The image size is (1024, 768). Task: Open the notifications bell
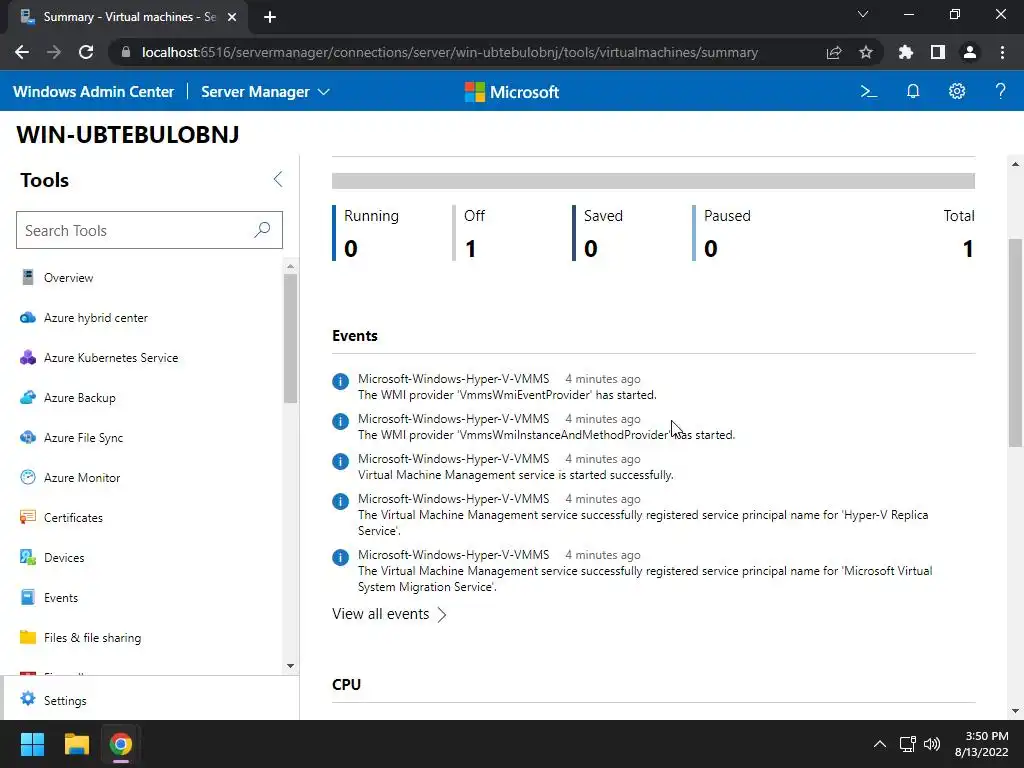tap(913, 92)
